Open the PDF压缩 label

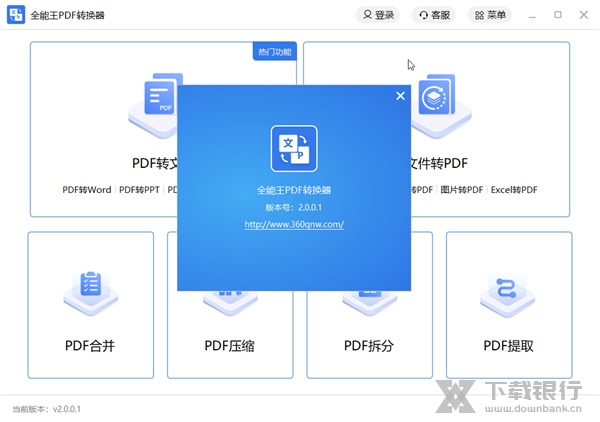pos(229,346)
